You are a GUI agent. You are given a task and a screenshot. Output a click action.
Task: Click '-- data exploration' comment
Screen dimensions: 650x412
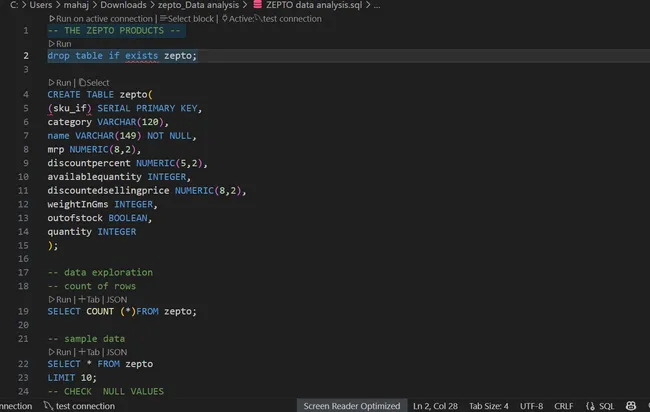pyautogui.click(x=100, y=272)
